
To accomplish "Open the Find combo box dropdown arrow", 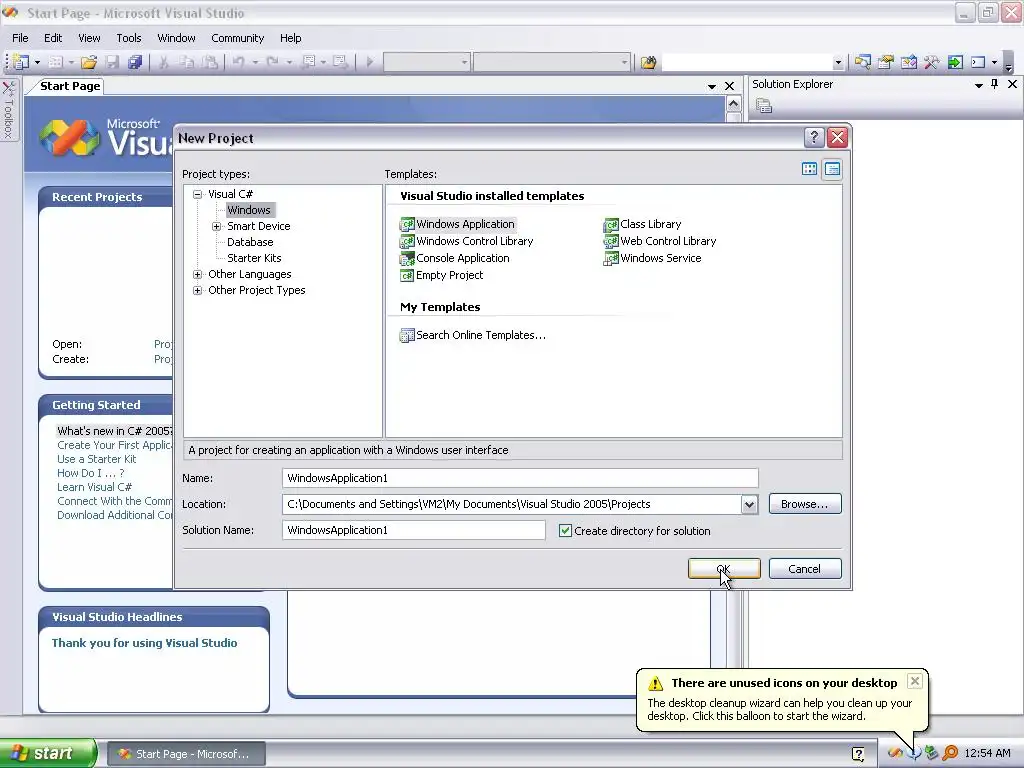I will point(838,63).
